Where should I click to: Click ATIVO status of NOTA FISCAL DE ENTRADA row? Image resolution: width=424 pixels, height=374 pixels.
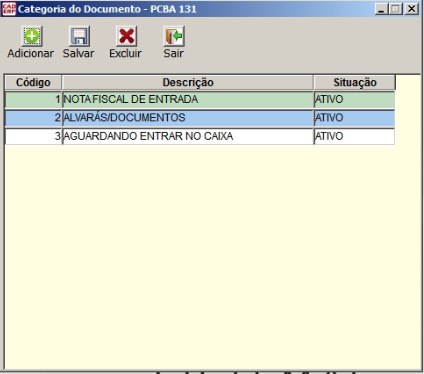tap(354, 99)
